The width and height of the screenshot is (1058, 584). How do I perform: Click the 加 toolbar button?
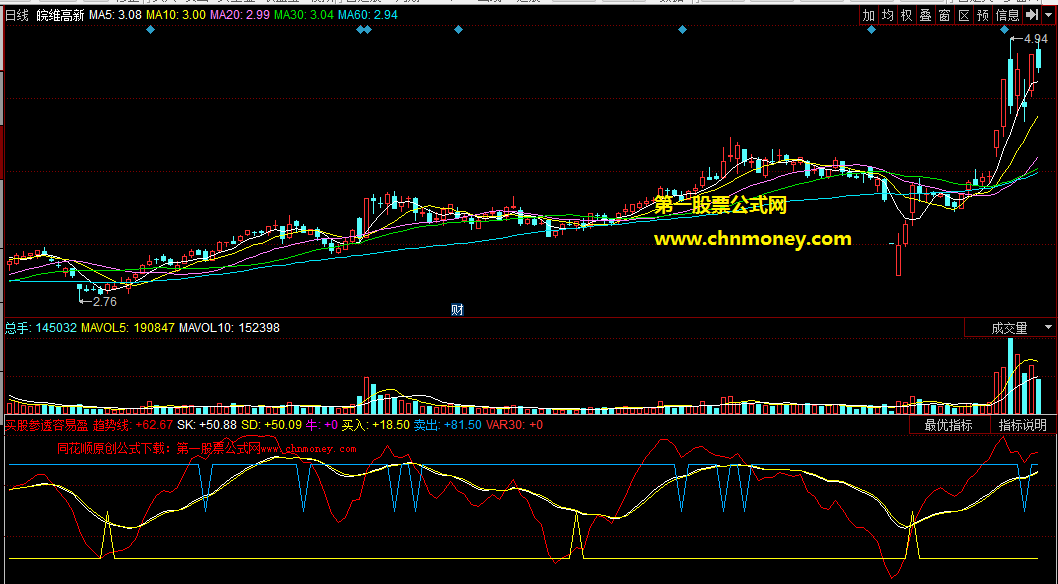pos(868,15)
